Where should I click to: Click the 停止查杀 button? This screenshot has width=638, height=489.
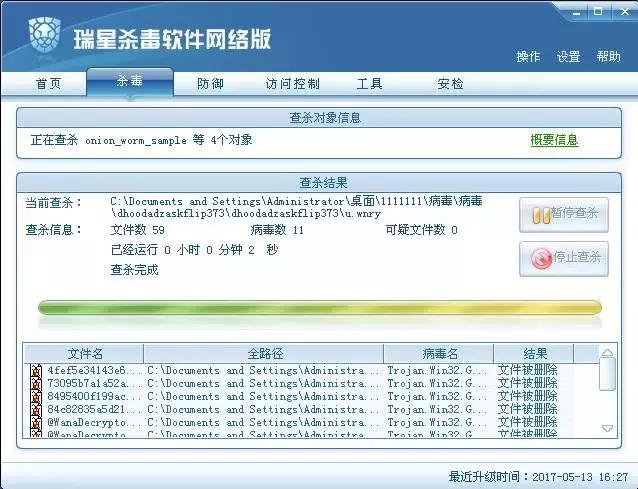point(564,259)
